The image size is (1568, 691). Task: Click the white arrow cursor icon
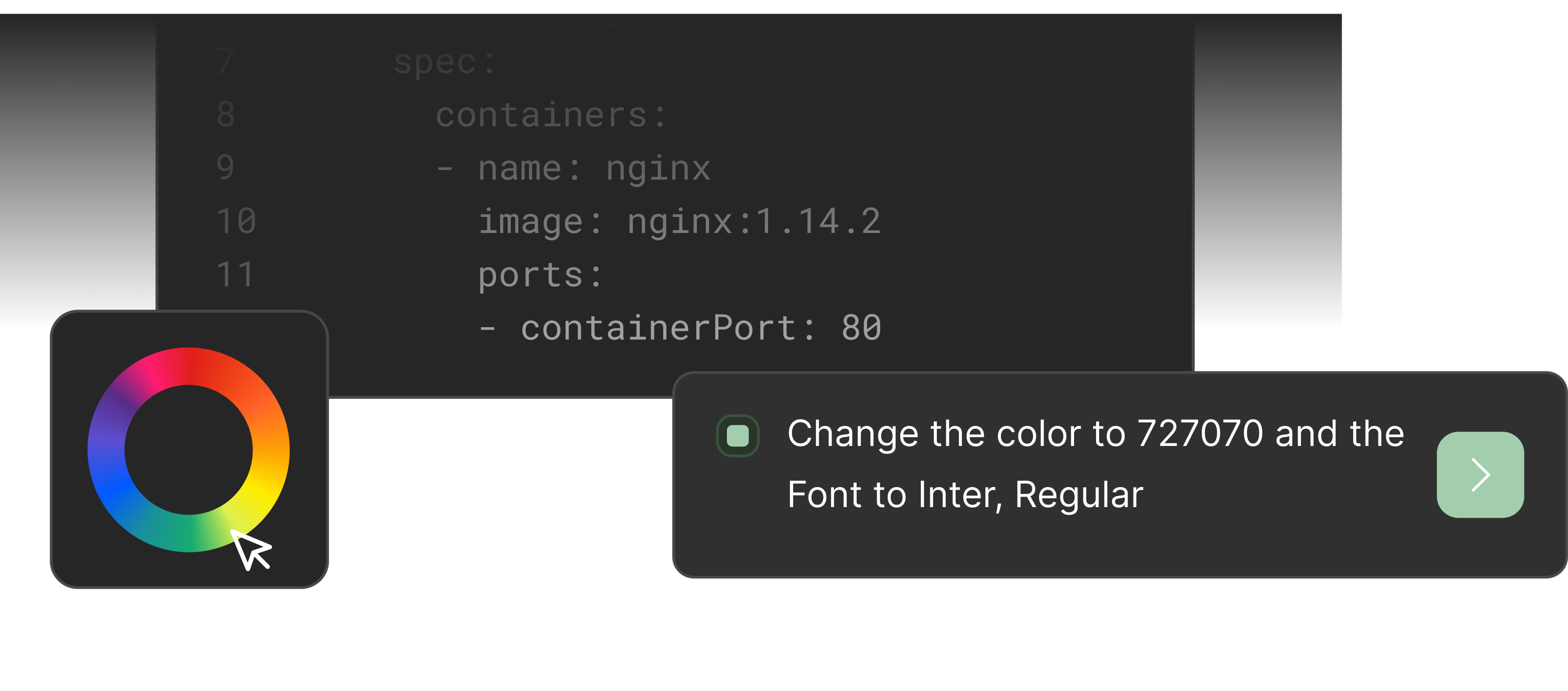251,549
